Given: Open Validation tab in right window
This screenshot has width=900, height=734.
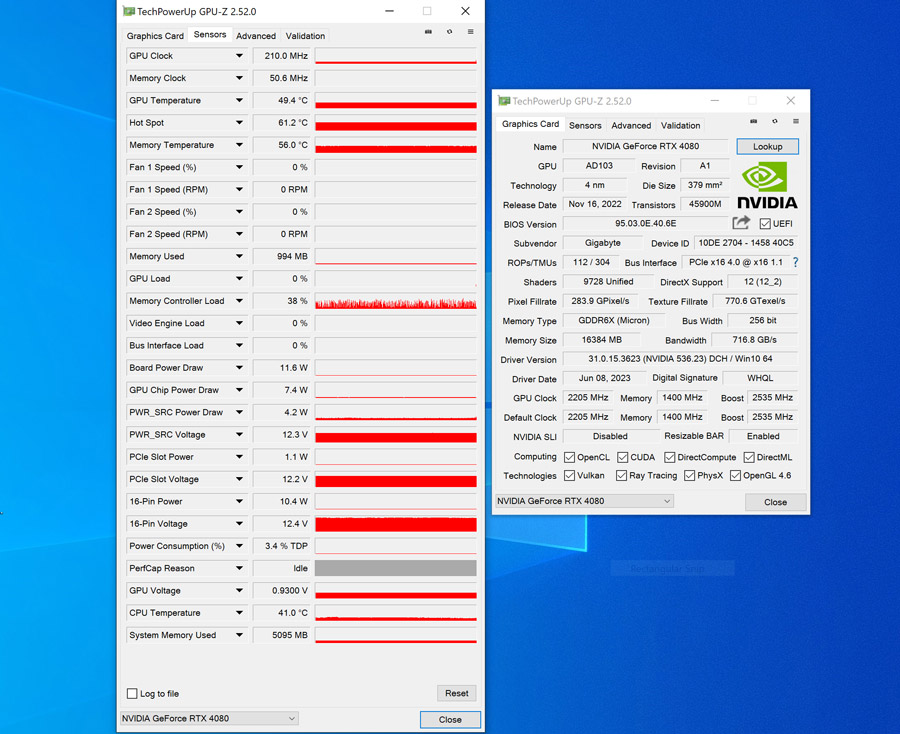Looking at the screenshot, I should pos(680,125).
